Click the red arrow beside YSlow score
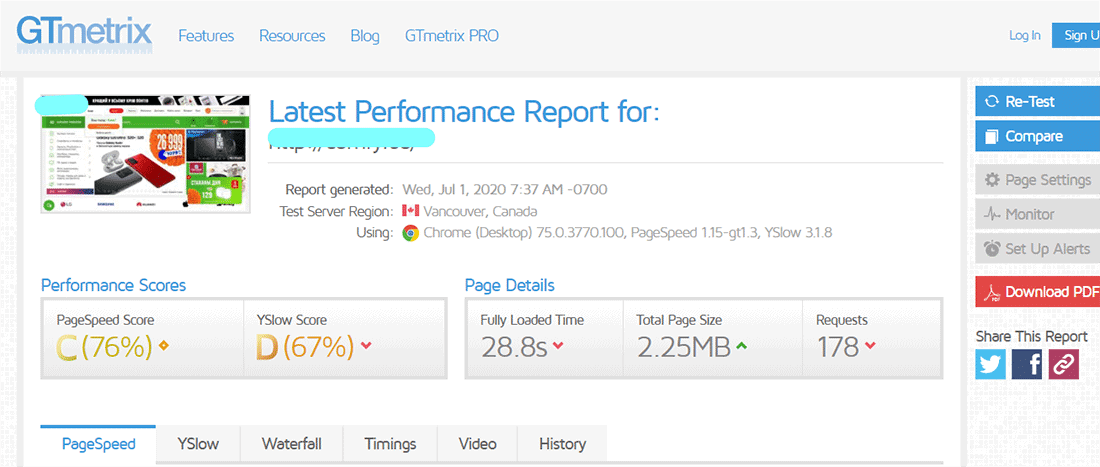Viewport: 1100px width, 467px height. 365,344
